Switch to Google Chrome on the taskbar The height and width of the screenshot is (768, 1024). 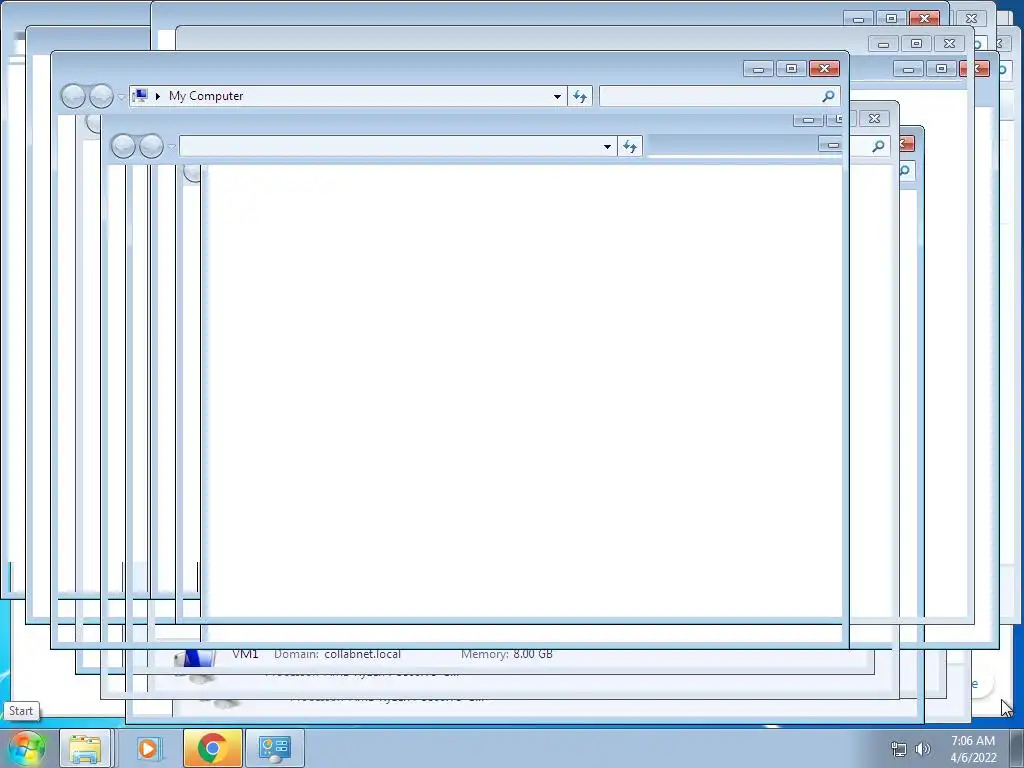(213, 748)
